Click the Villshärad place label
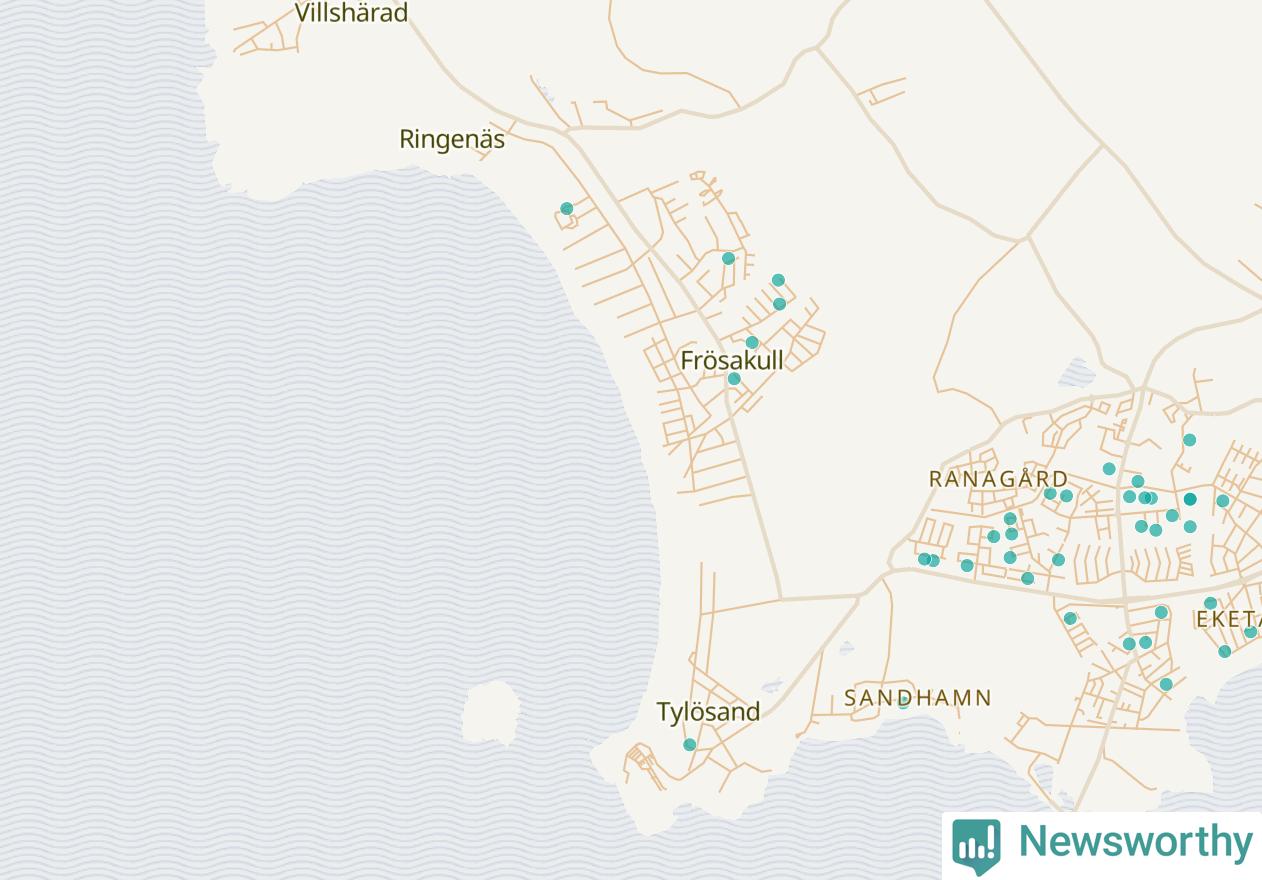Screen dimensions: 1262x880 tap(351, 13)
